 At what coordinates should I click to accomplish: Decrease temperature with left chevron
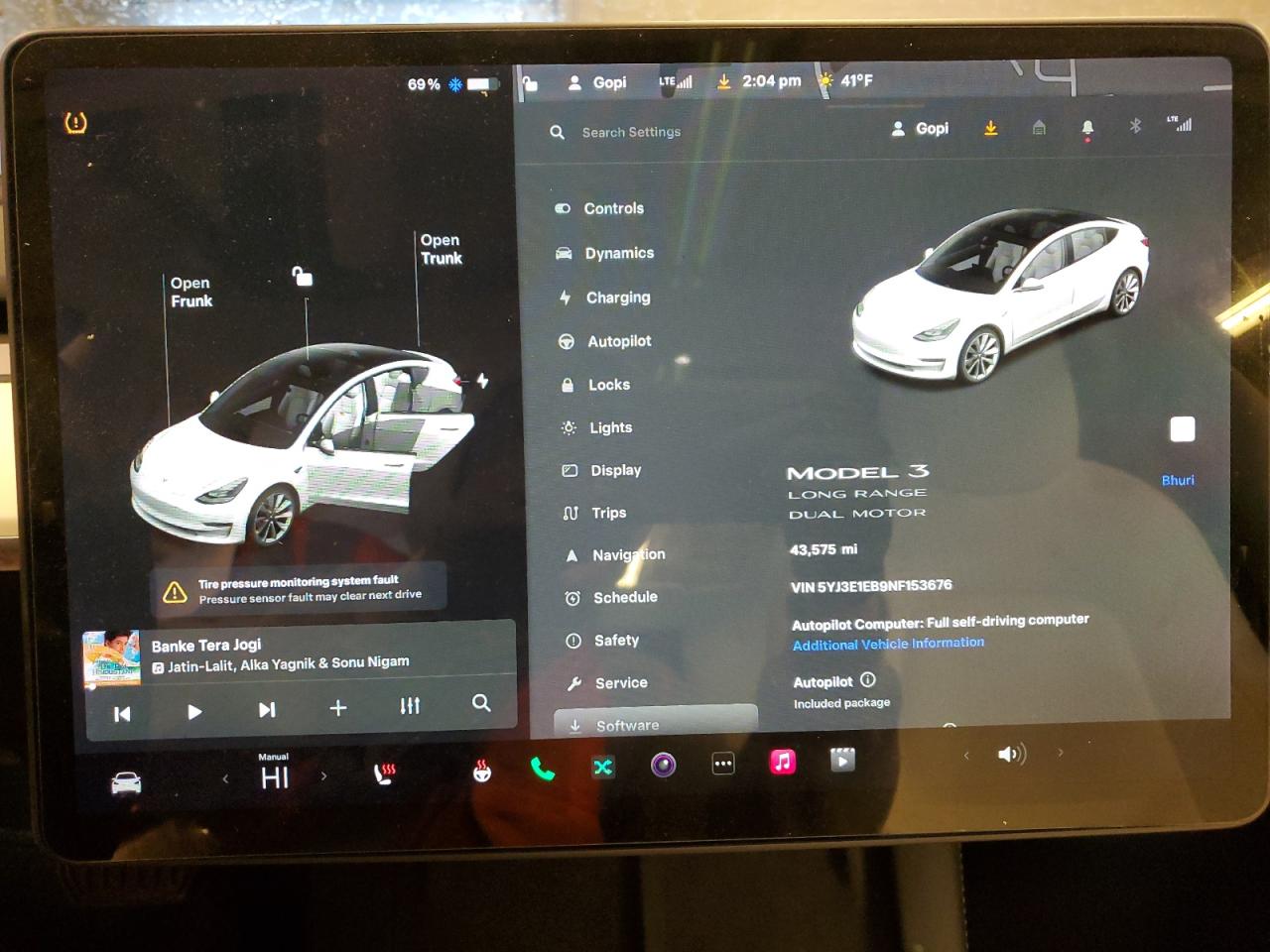[x=225, y=778]
